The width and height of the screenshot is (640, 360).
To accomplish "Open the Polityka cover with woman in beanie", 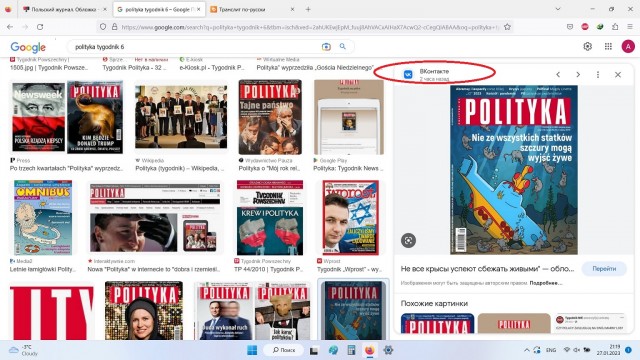I will tap(144, 310).
